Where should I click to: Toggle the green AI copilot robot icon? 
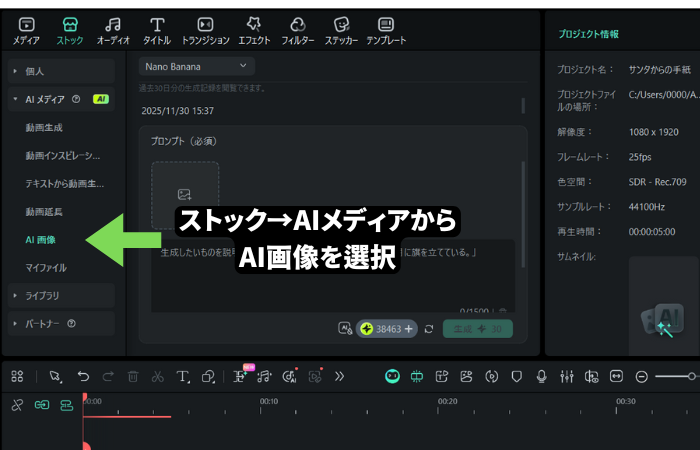(392, 376)
